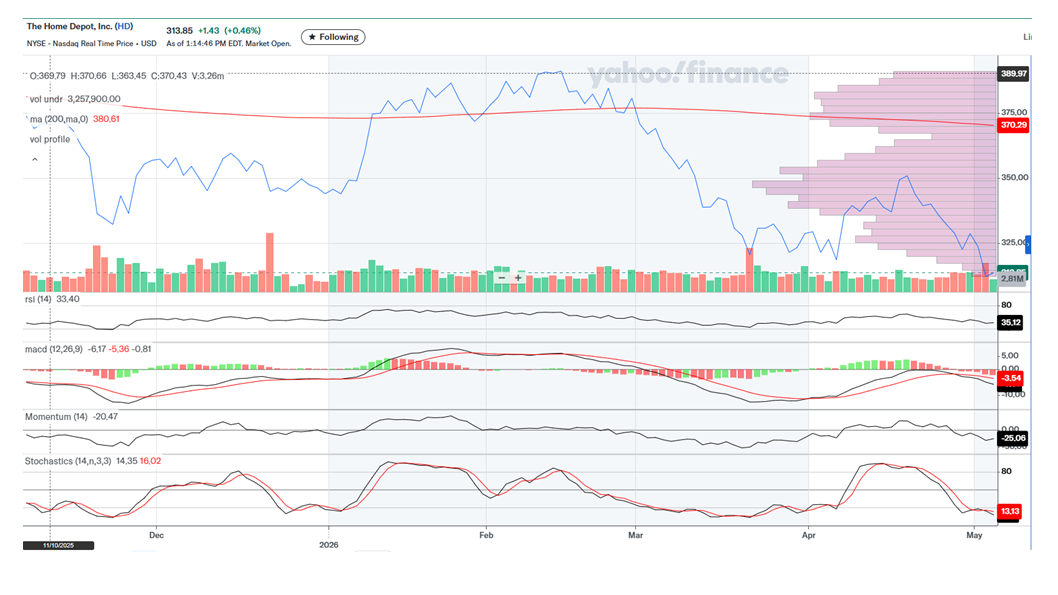Click the red -3.54 MACD value tag
This screenshot has height=595, width=1058.
pyautogui.click(x=1011, y=378)
